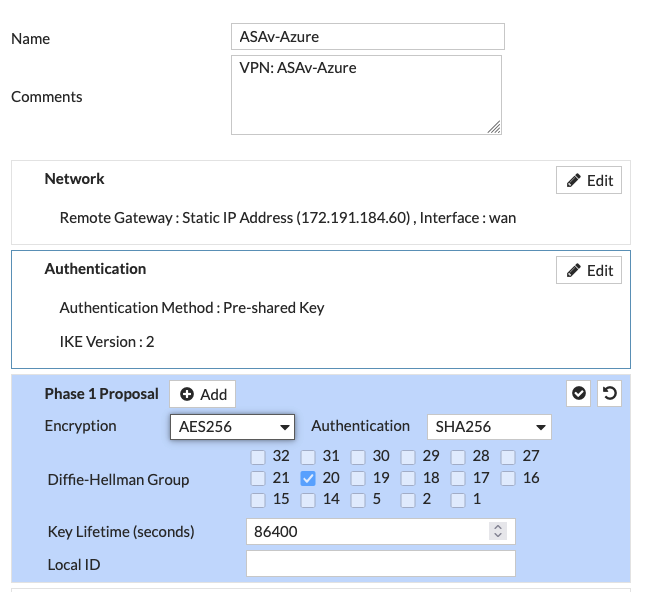Uncheck Diffie-Hellman Group 20
Viewport: 652px width, 592px height.
(x=309, y=478)
